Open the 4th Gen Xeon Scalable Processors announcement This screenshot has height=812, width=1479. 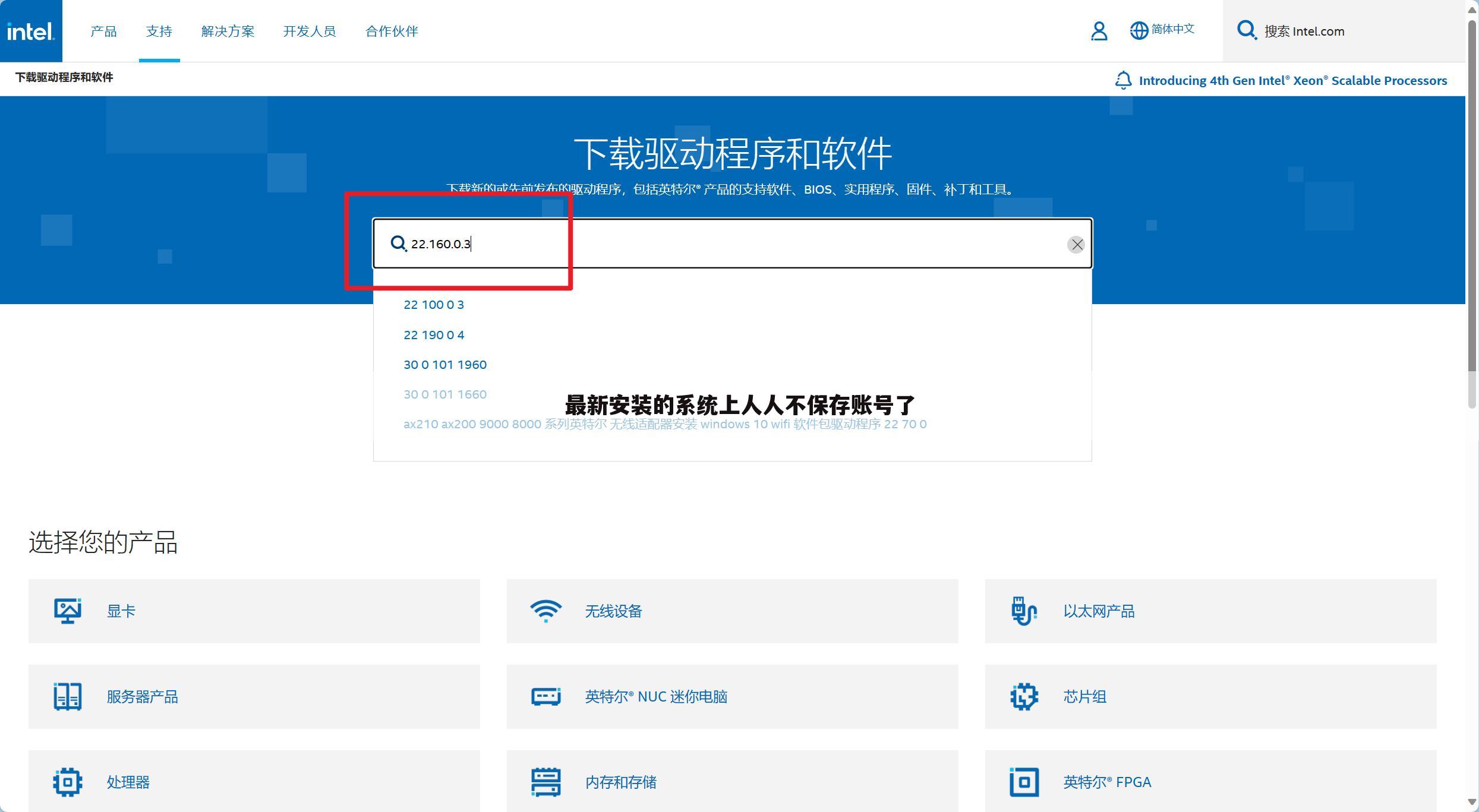click(1293, 80)
